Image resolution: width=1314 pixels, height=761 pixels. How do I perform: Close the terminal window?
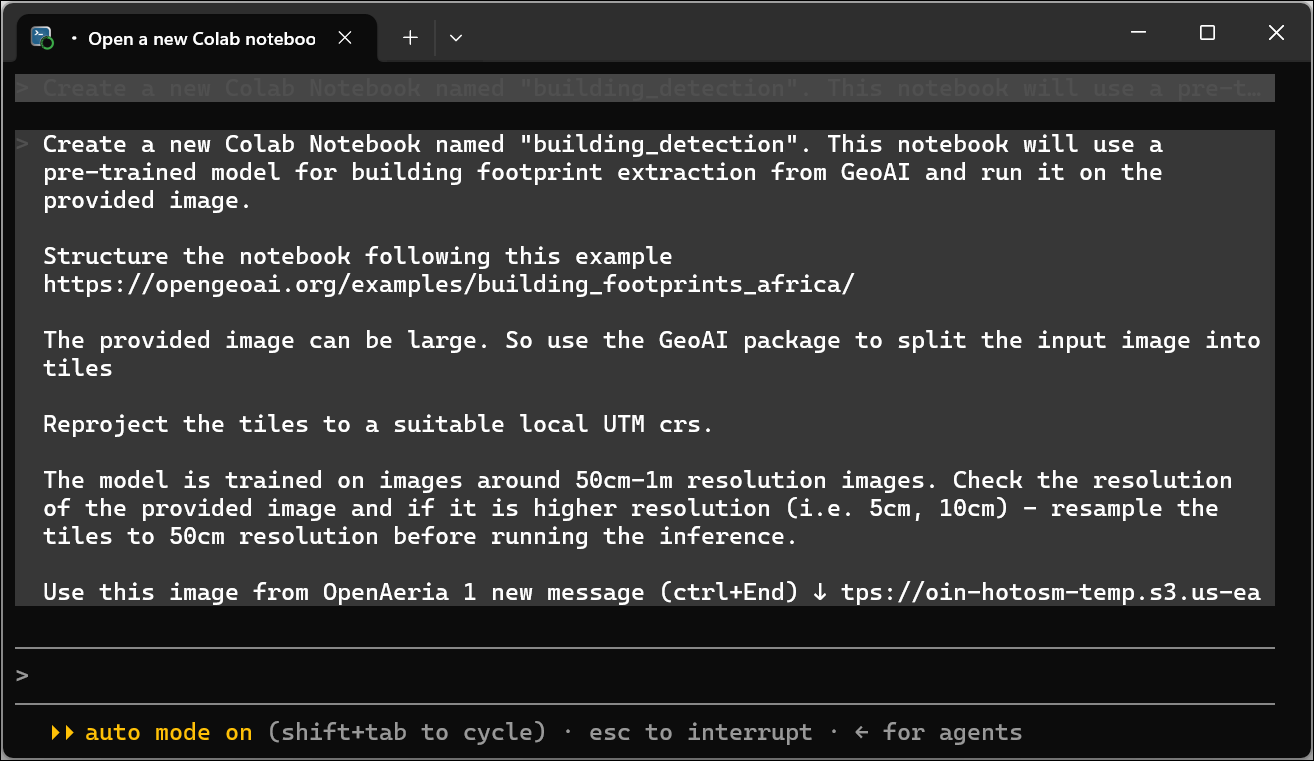tap(1276, 33)
